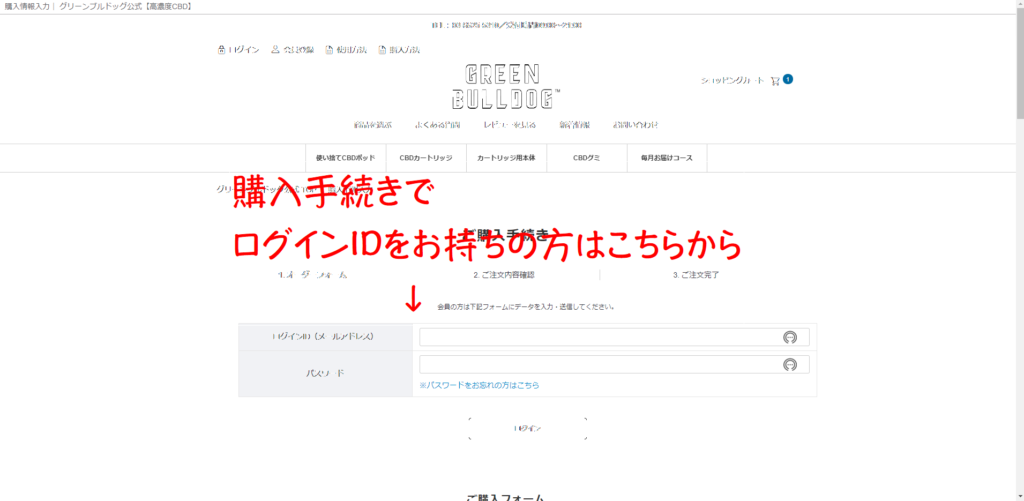Click the forgot password link
1024x501 pixels.
pos(479,385)
